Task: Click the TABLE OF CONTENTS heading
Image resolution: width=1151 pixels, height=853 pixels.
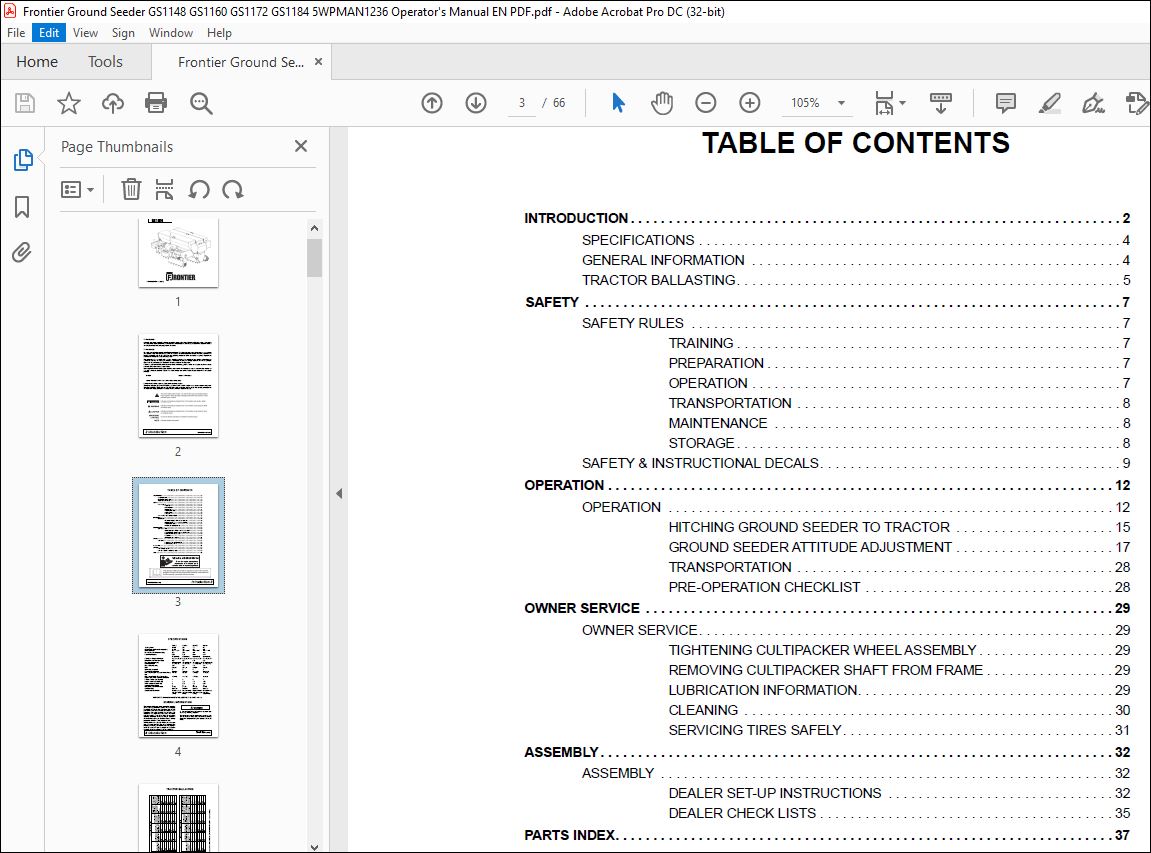Action: 856,143
